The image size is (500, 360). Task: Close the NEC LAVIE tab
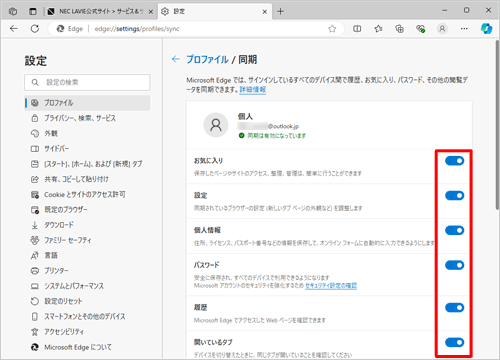pyautogui.click(x=151, y=12)
